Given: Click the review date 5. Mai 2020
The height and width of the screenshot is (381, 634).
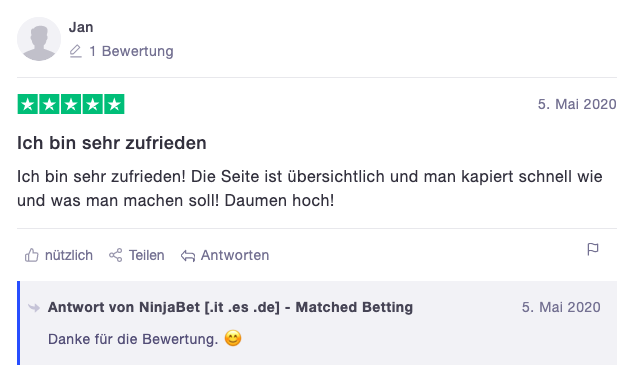Looking at the screenshot, I should click(577, 104).
